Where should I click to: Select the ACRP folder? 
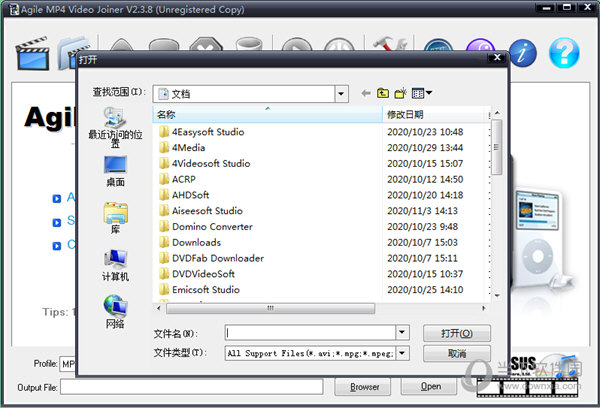178,179
